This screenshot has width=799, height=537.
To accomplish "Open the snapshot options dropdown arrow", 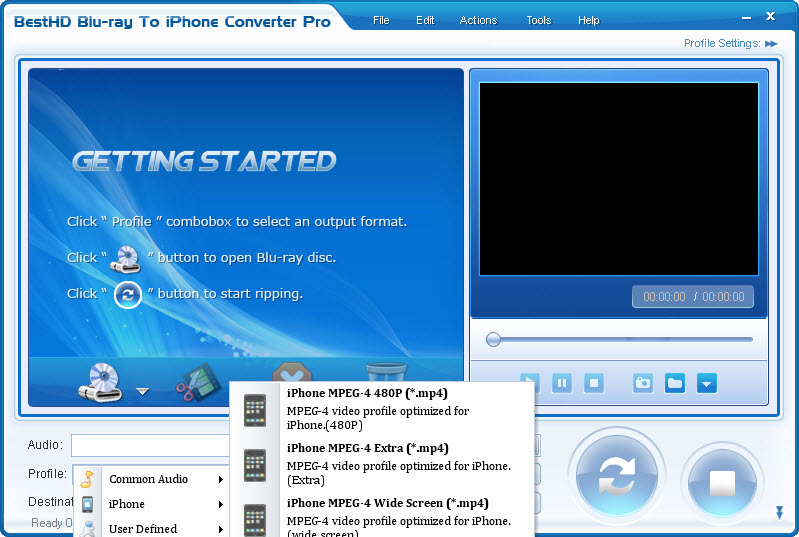I will pos(707,383).
